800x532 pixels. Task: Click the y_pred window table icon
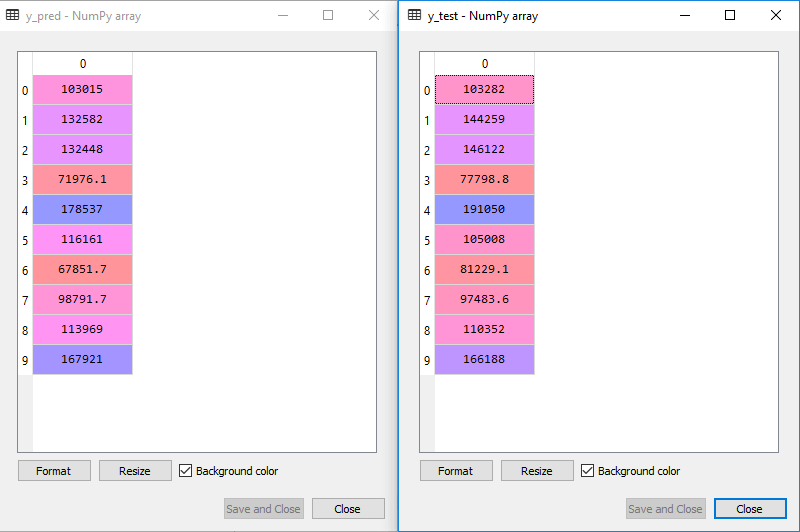pos(13,16)
